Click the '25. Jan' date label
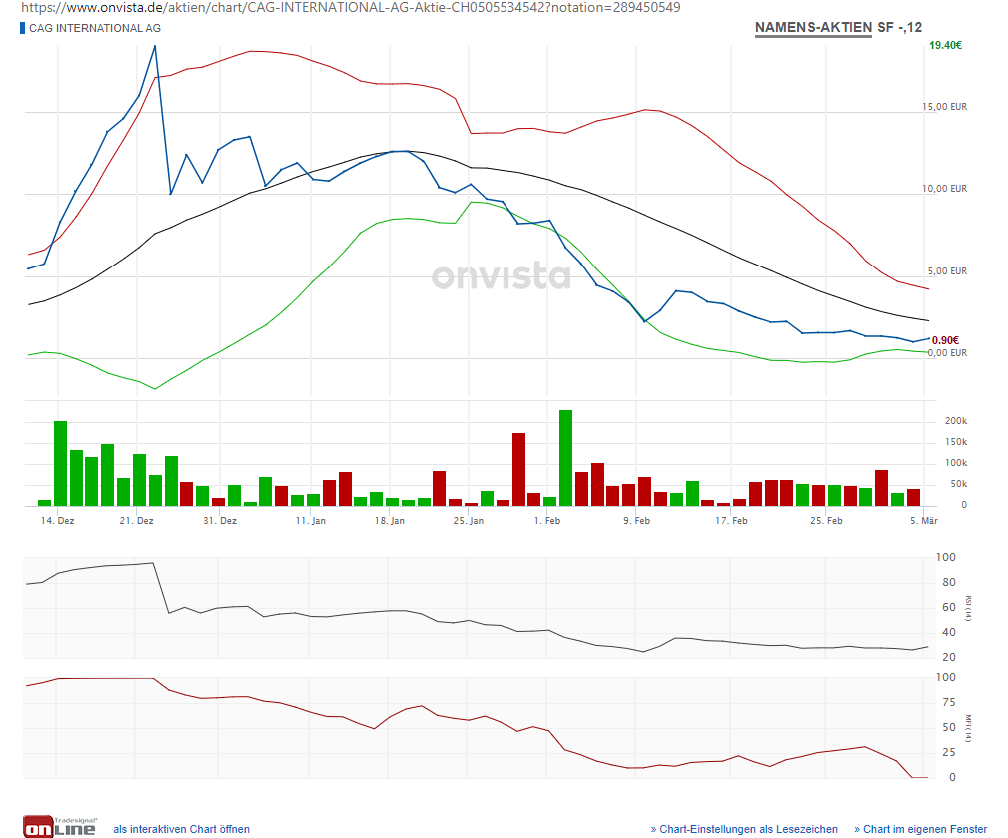Image resolution: width=1008 pixels, height=838 pixels. click(469, 521)
